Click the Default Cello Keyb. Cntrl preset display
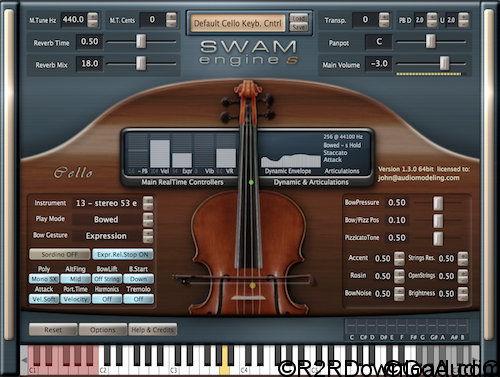500x377 pixels. (238, 23)
